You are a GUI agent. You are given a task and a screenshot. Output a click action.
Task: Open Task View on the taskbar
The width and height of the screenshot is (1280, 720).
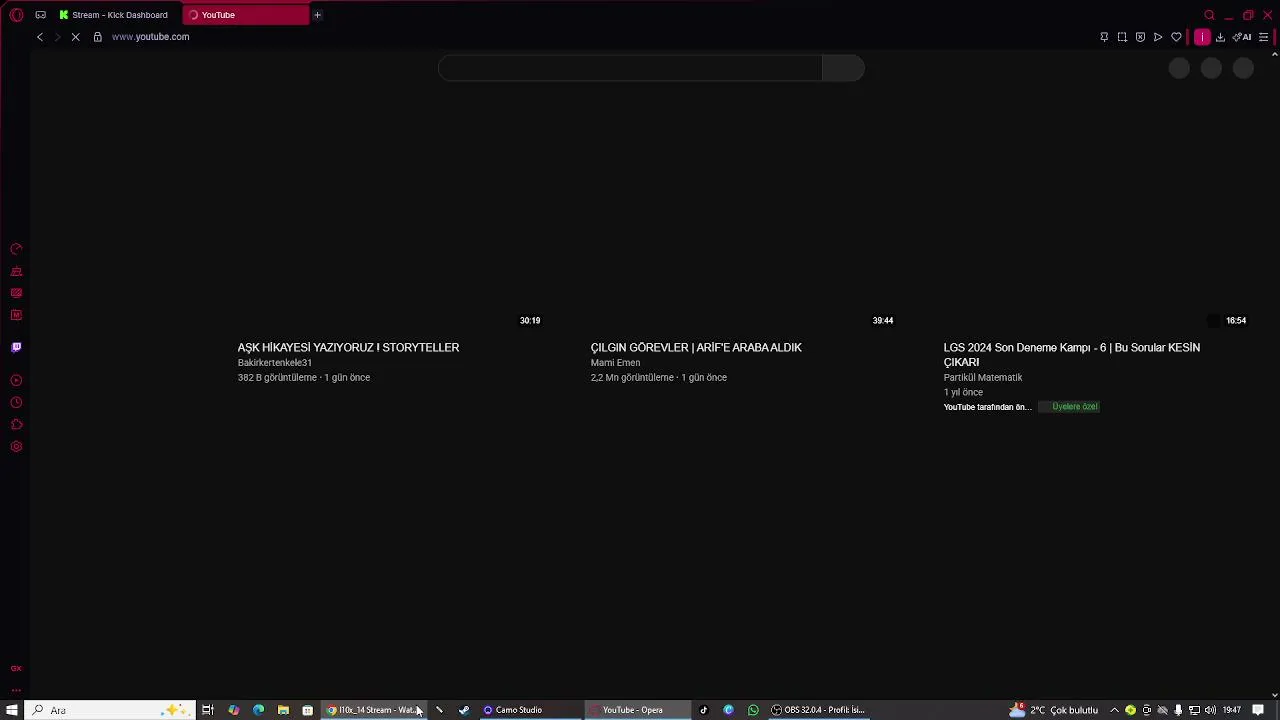[208, 710]
